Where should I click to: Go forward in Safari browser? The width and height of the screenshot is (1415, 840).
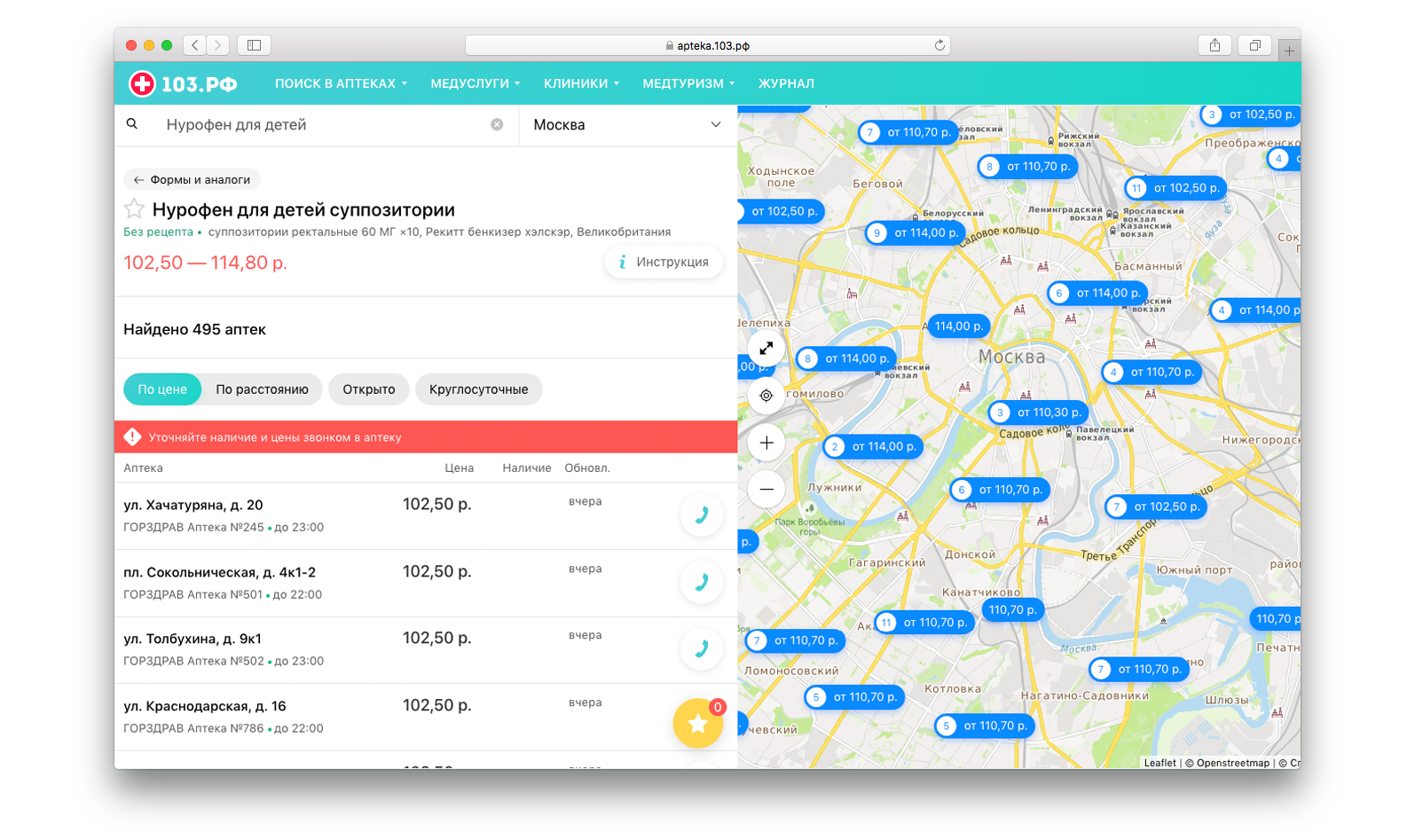217,45
